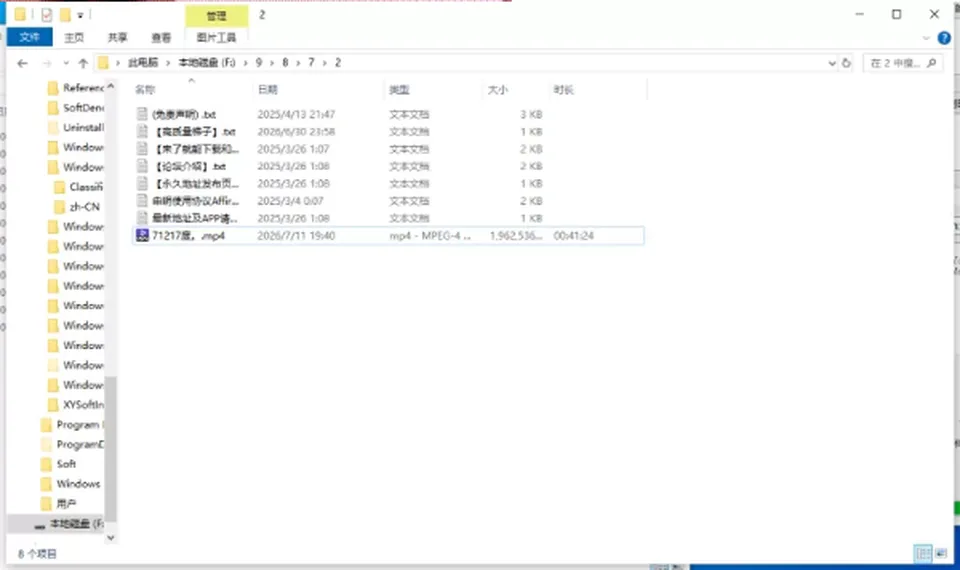Click the 本地磁盘 drive icon in the tree

tap(40, 525)
